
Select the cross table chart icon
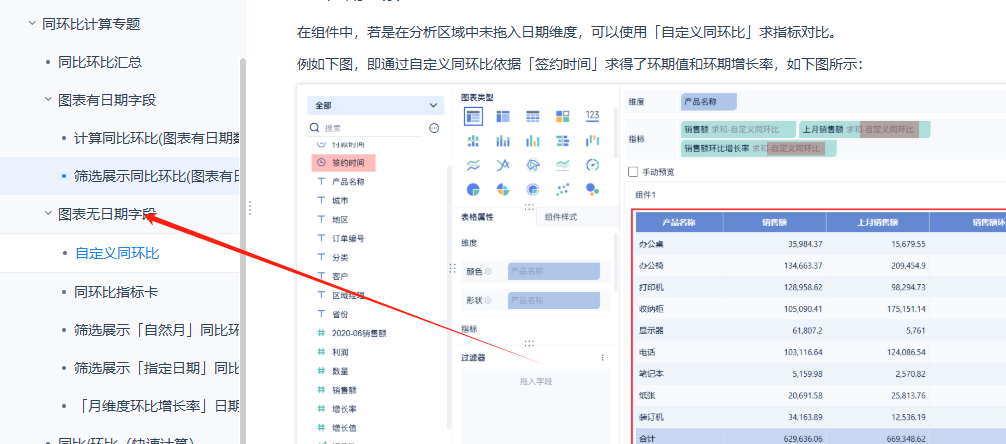pos(503,116)
